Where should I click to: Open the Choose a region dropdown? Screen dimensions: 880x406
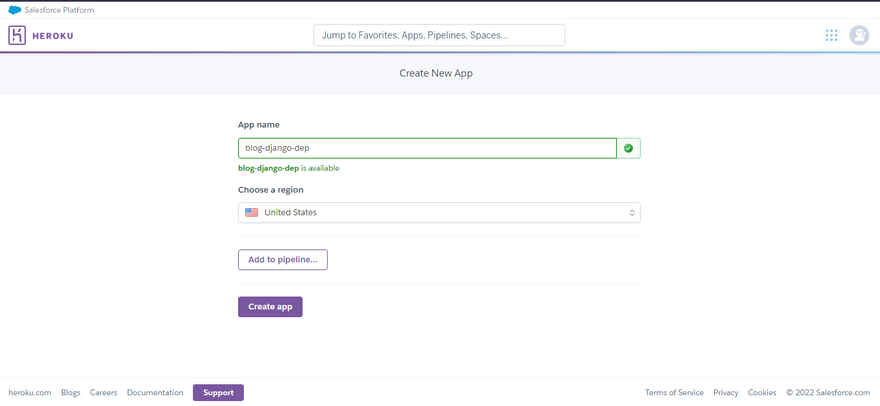pos(439,213)
